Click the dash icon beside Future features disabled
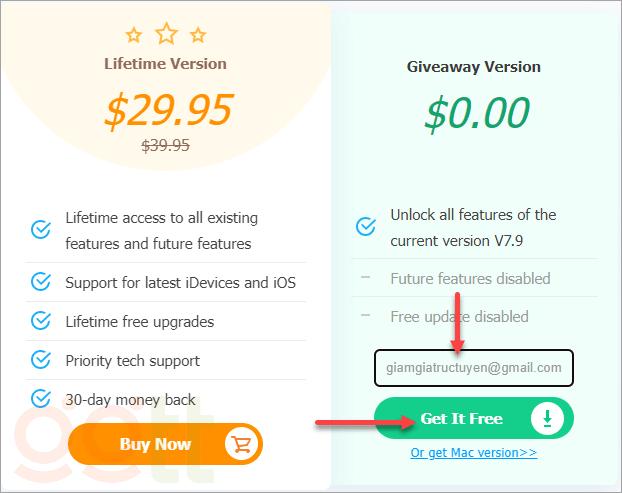The image size is (622, 493). pyautogui.click(x=366, y=278)
